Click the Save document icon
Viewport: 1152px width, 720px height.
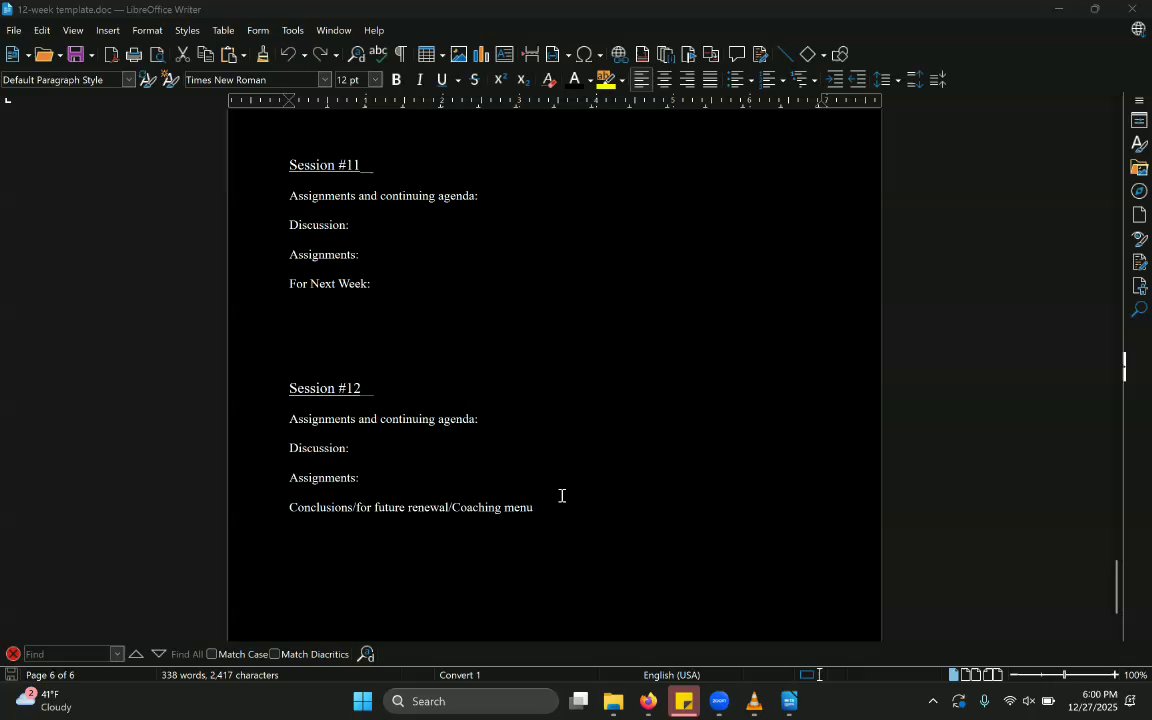click(76, 54)
